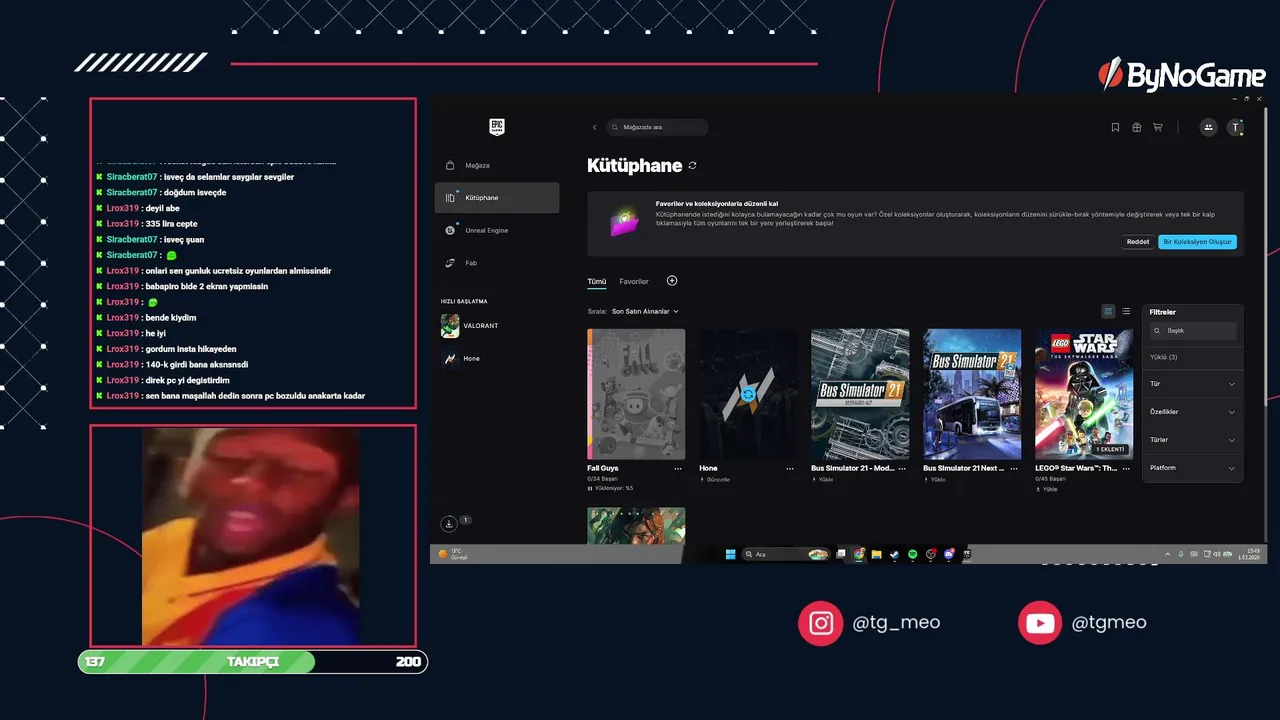Go back with the back arrow
This screenshot has width=1280, height=720.
coord(594,127)
